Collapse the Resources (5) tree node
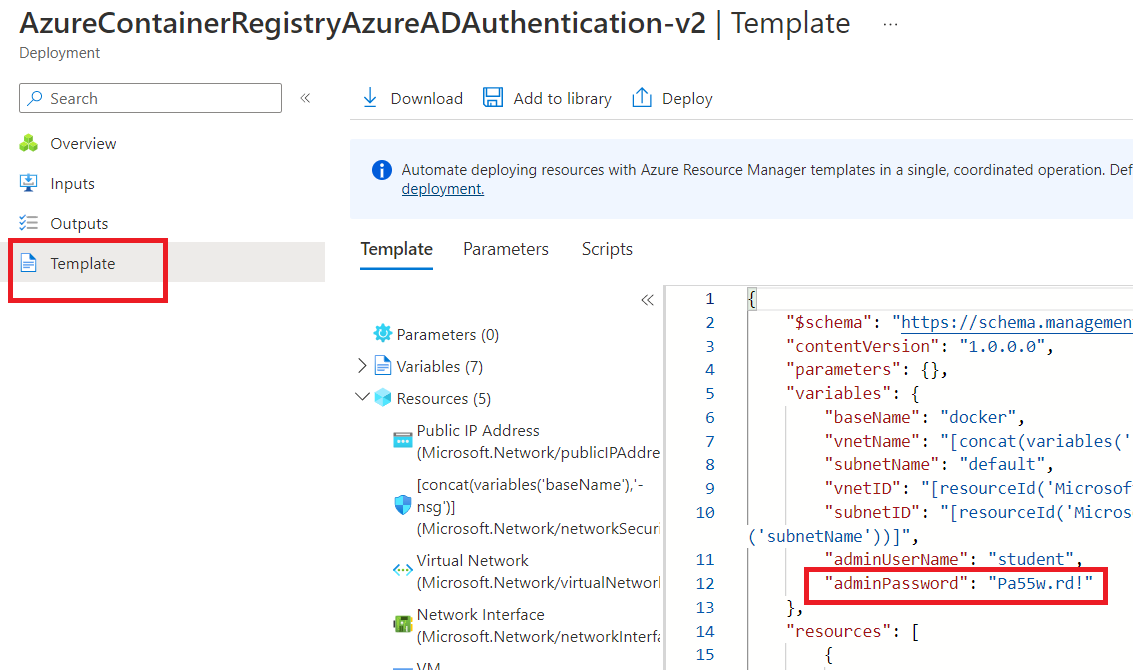The image size is (1133, 670). [x=362, y=398]
